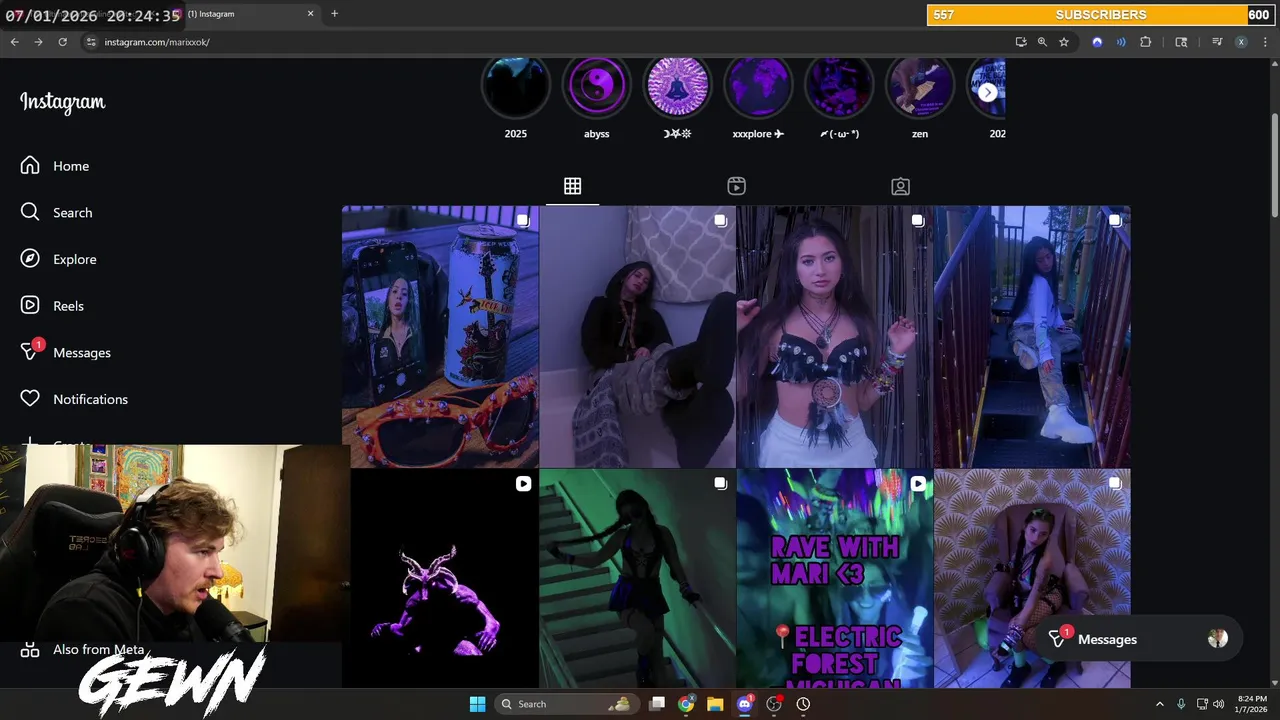Click the Windows taskbar Search box
Image resolution: width=1280 pixels, height=720 pixels.
(x=567, y=704)
